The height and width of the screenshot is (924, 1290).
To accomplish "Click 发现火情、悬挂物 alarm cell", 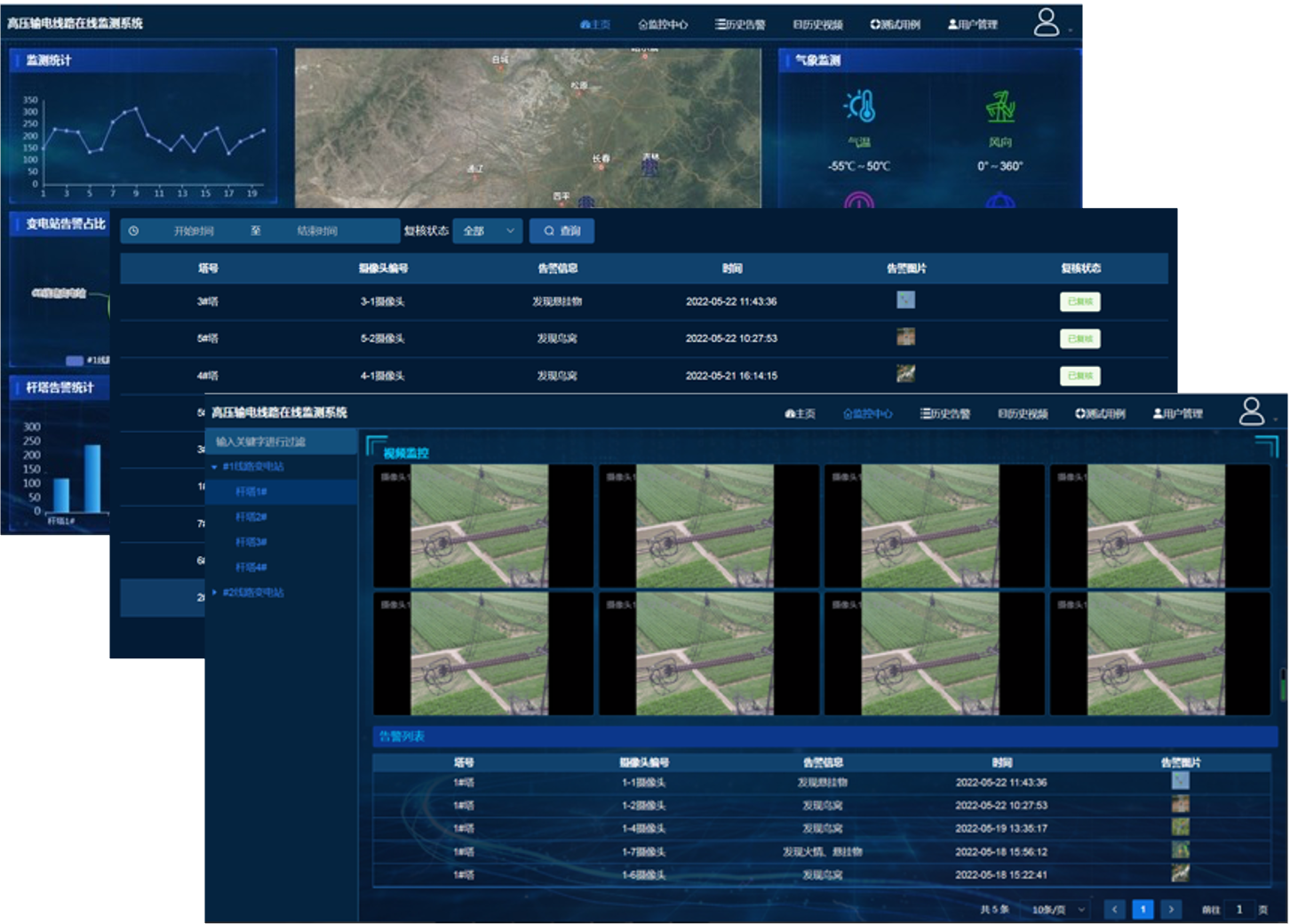I will tap(823, 852).
